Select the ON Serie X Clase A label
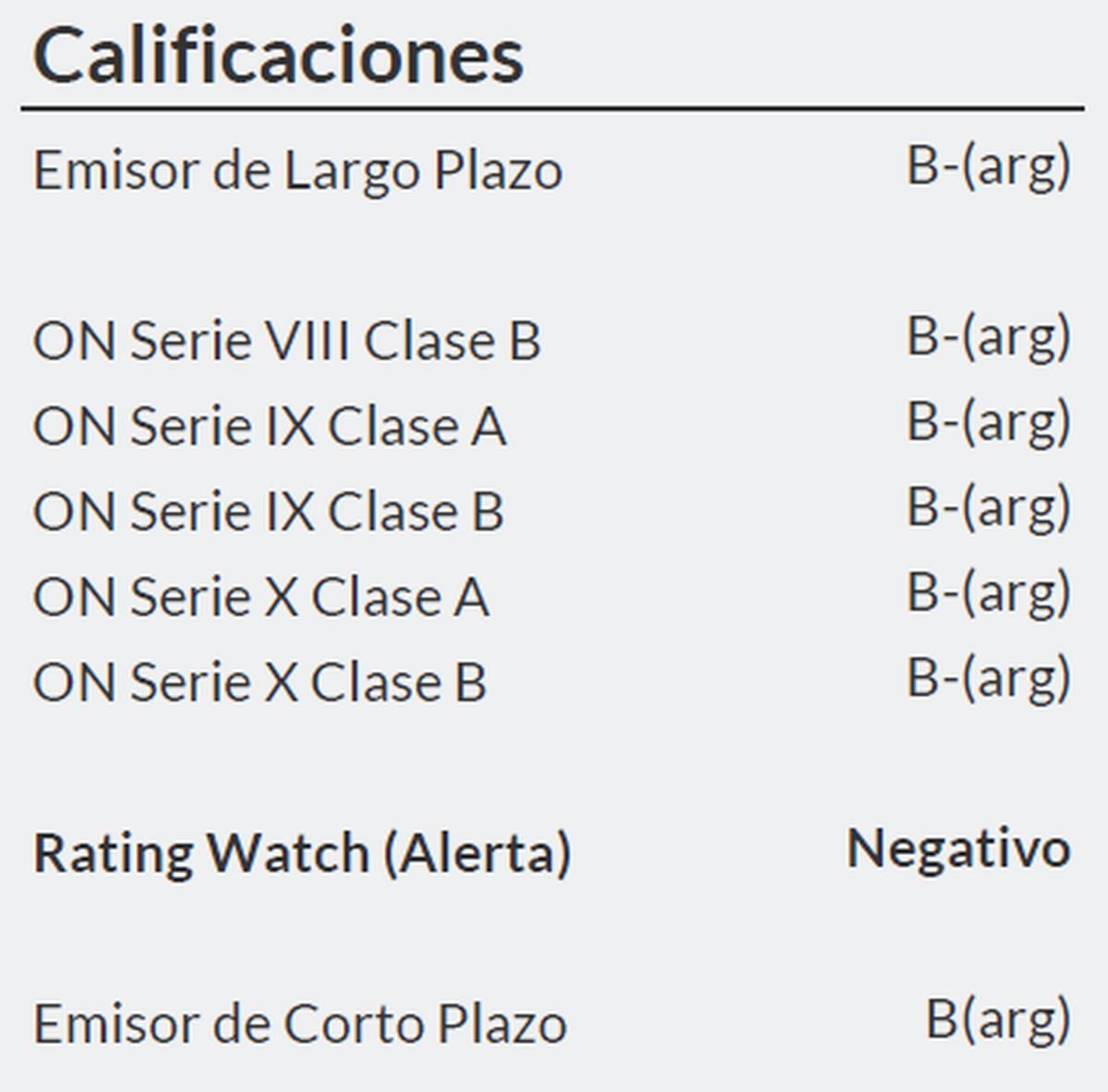 [x=260, y=597]
